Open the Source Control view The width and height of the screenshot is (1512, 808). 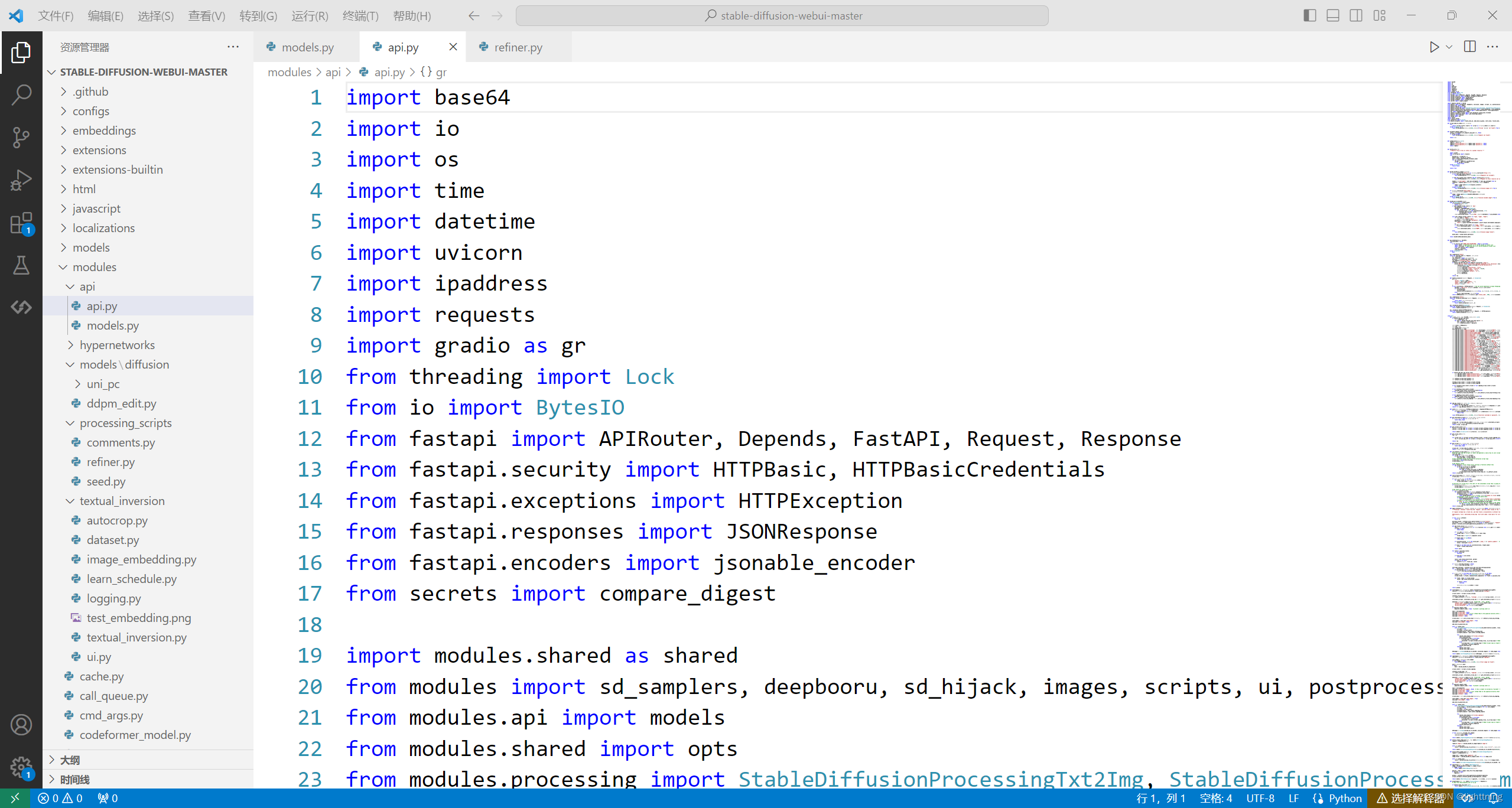point(21,137)
